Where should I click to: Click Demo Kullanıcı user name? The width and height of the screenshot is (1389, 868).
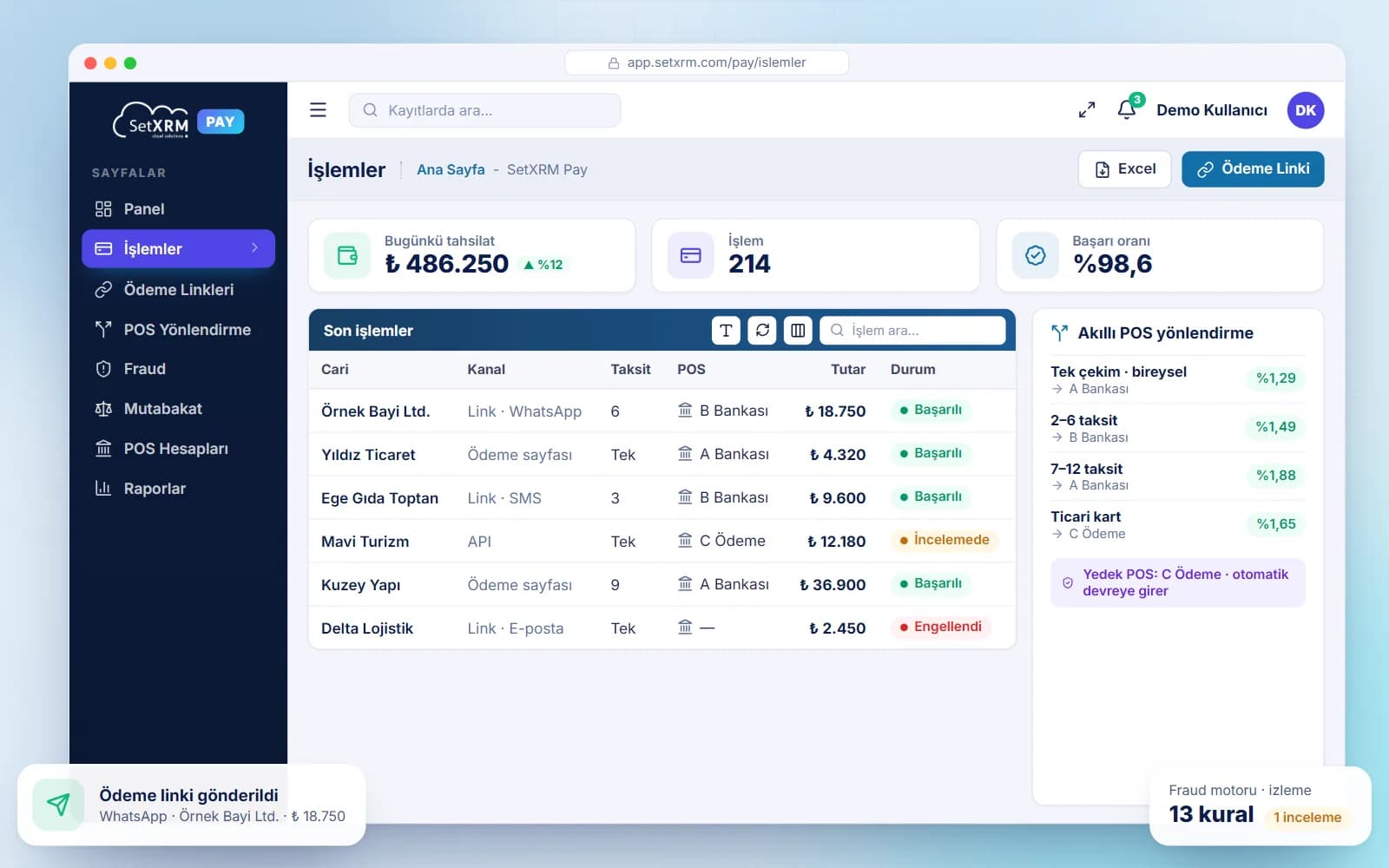tap(1211, 110)
